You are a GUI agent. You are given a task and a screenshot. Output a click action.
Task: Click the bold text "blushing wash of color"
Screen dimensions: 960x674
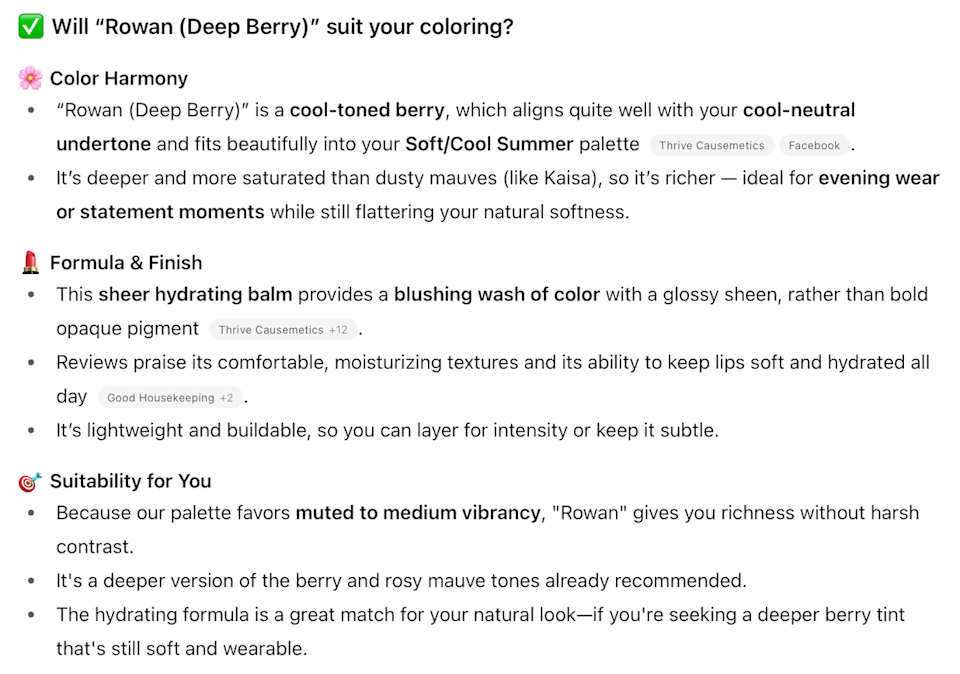(497, 295)
